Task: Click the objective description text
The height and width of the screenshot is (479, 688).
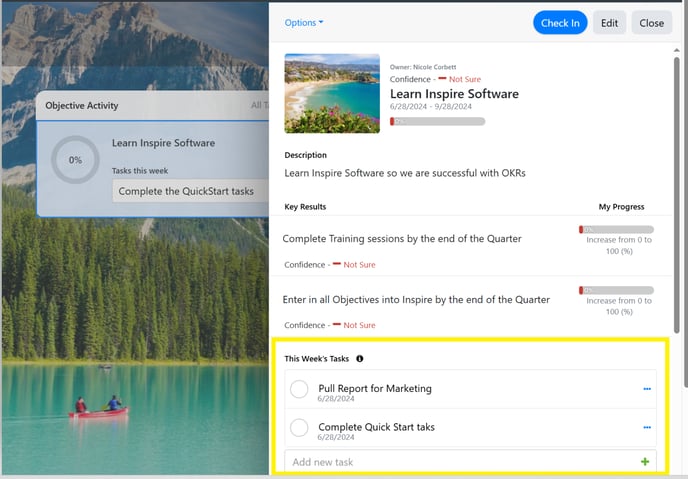Action: tap(405, 173)
